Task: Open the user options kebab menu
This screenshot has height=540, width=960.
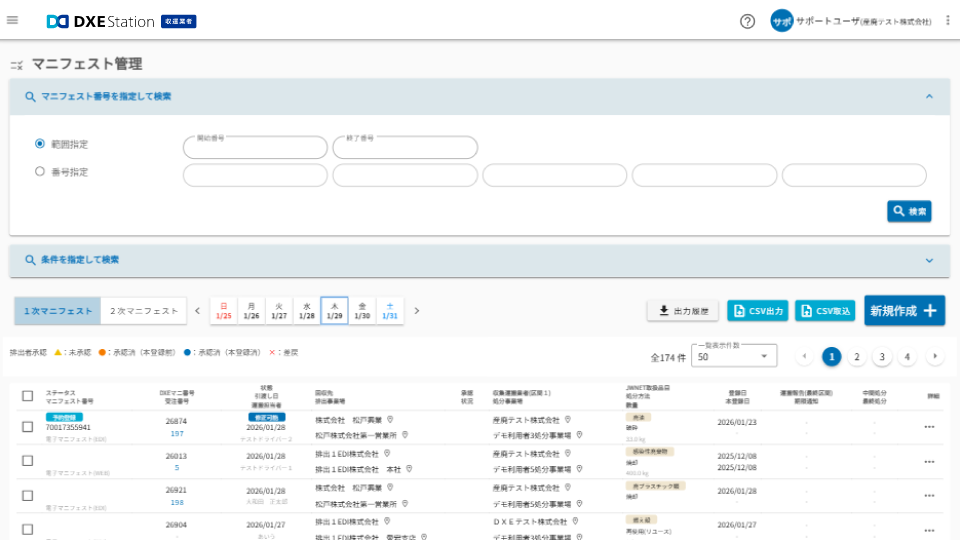Action: 947,21
